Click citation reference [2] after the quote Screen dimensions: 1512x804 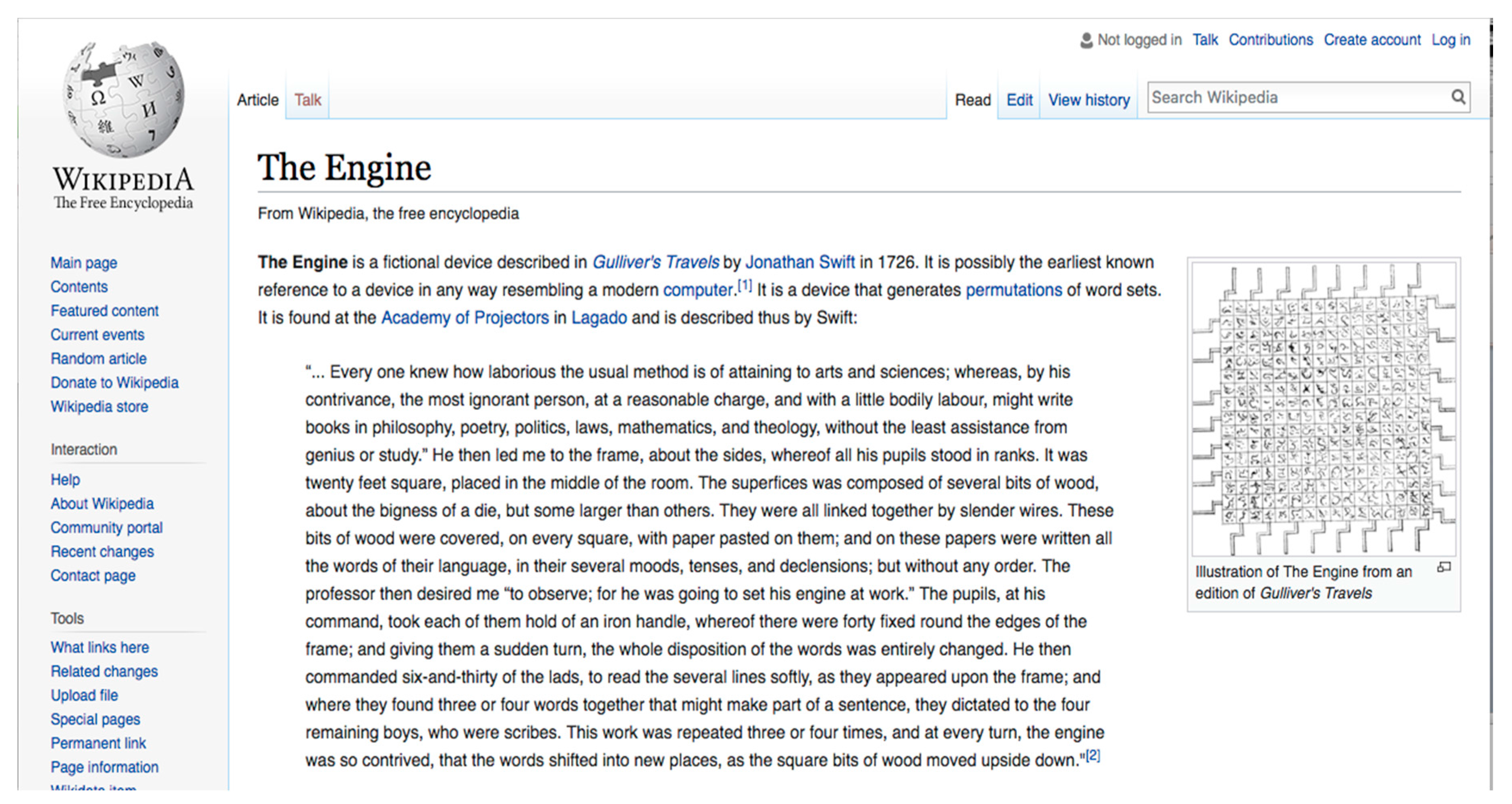(x=1093, y=755)
